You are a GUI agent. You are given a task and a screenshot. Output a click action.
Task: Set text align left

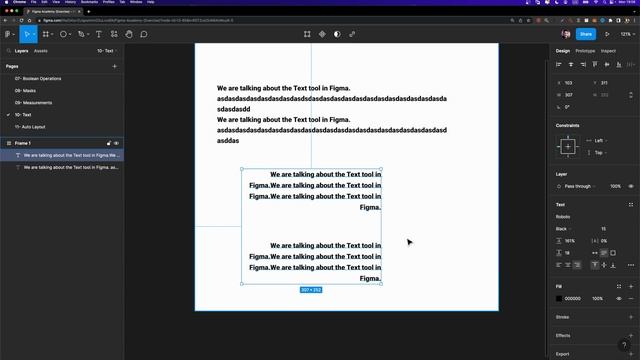559,265
